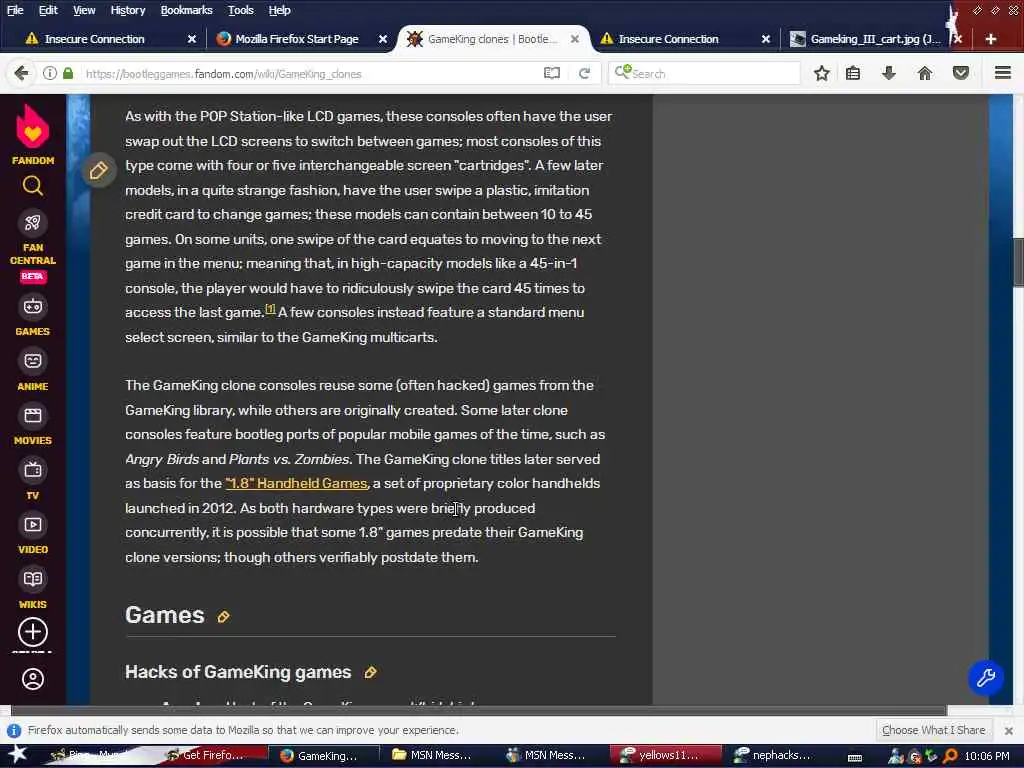Open the Fandom home logo

pos(33,135)
